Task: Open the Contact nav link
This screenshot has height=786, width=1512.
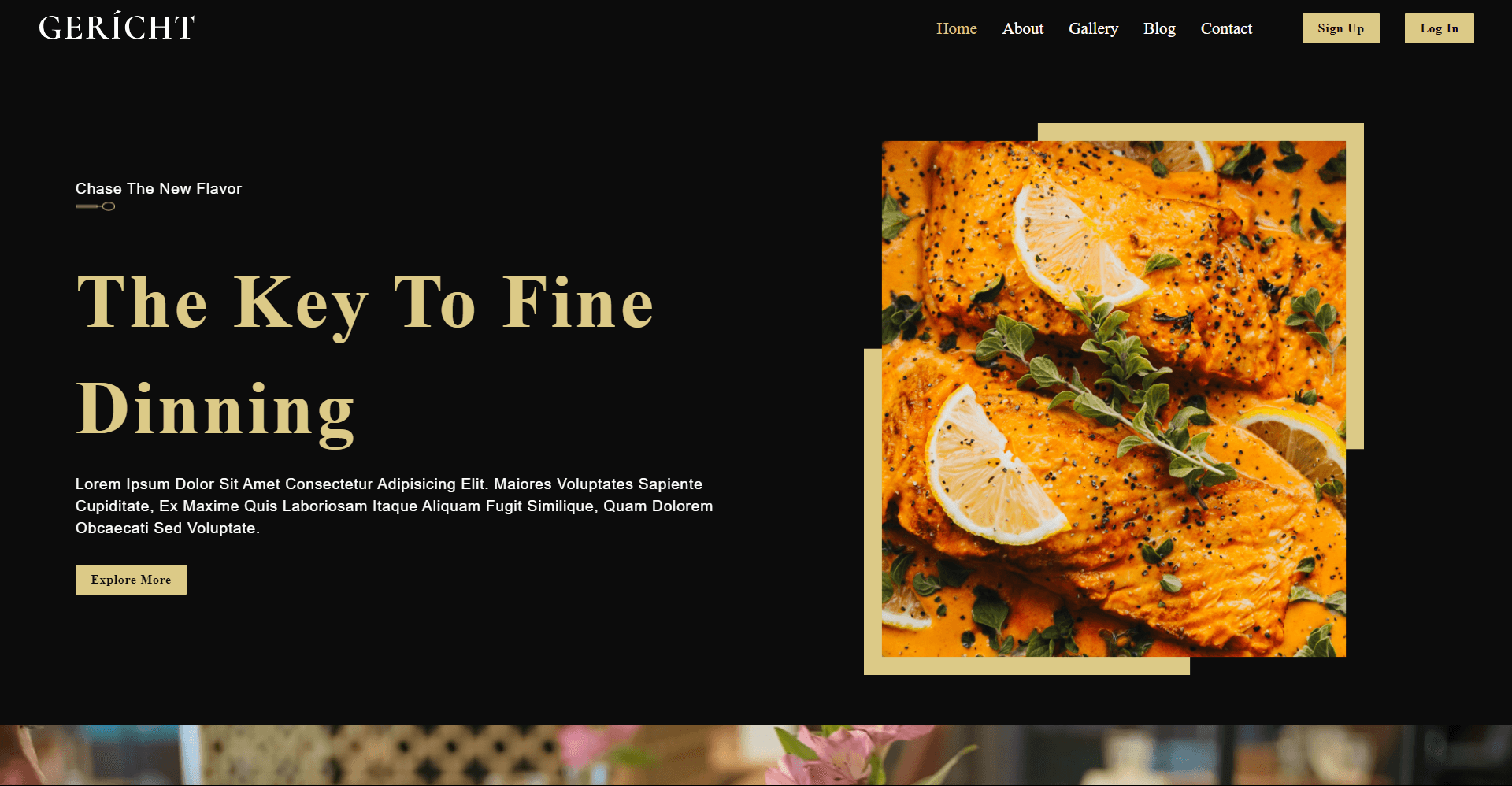Action: (x=1226, y=28)
